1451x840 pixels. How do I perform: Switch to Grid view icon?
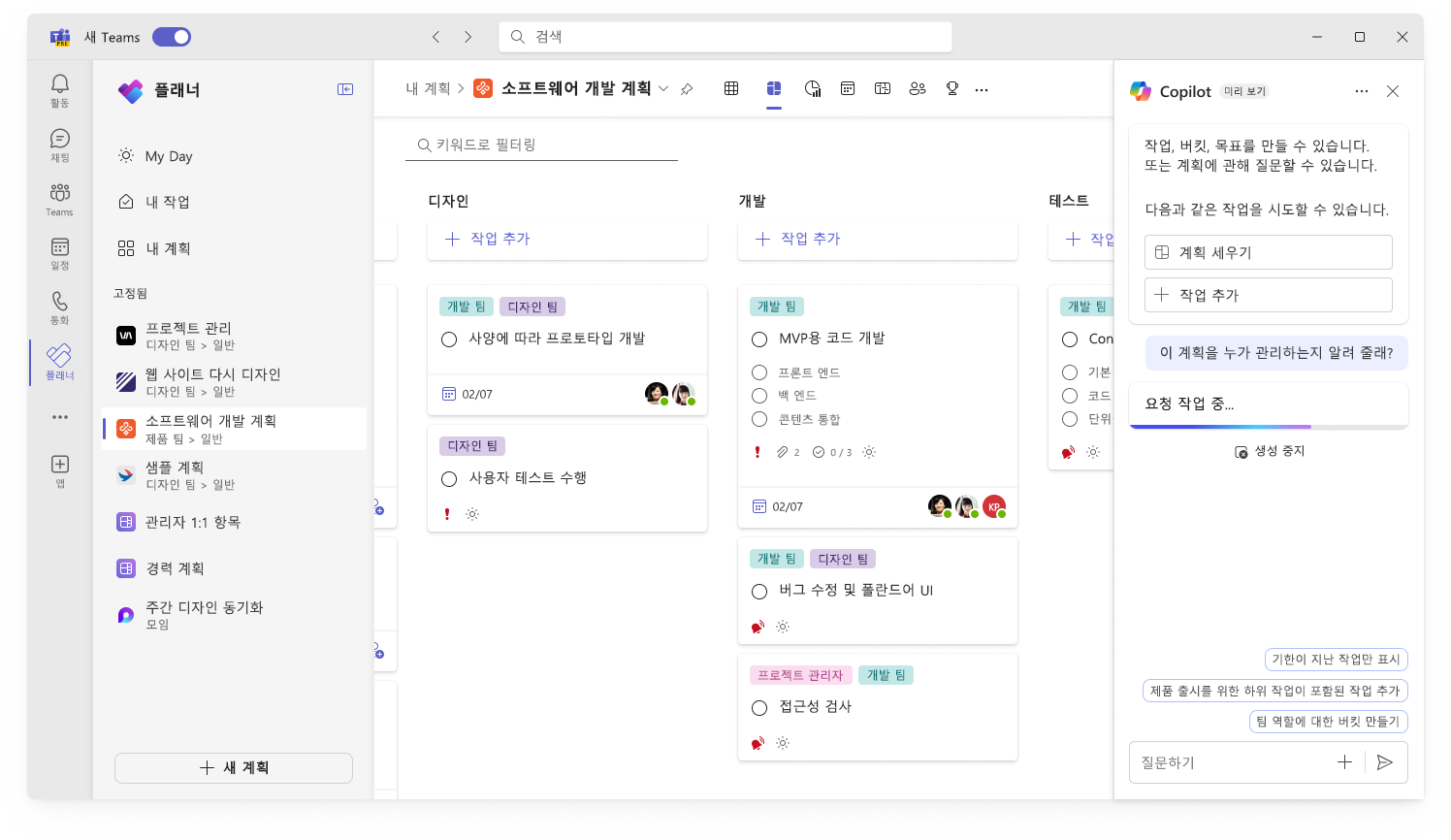point(731,88)
